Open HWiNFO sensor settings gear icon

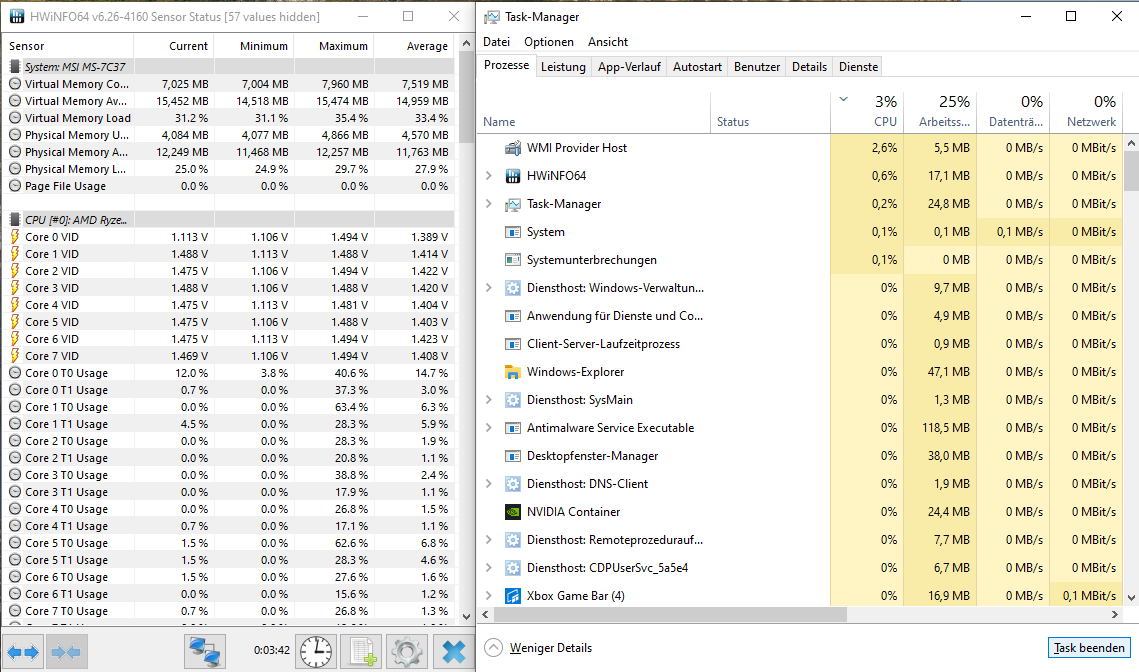pyautogui.click(x=407, y=652)
